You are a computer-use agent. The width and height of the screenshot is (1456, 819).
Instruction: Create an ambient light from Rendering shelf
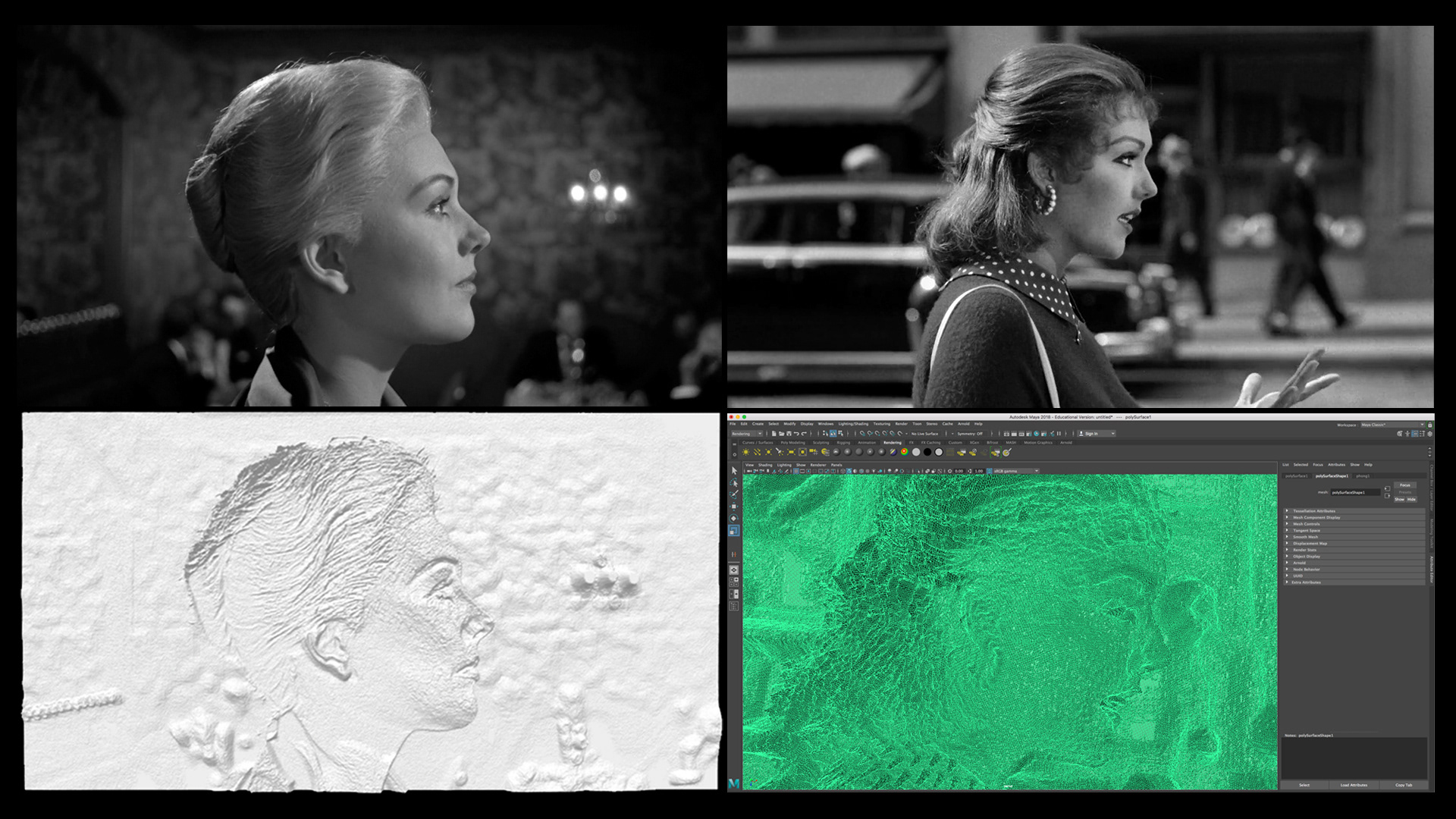click(x=746, y=452)
